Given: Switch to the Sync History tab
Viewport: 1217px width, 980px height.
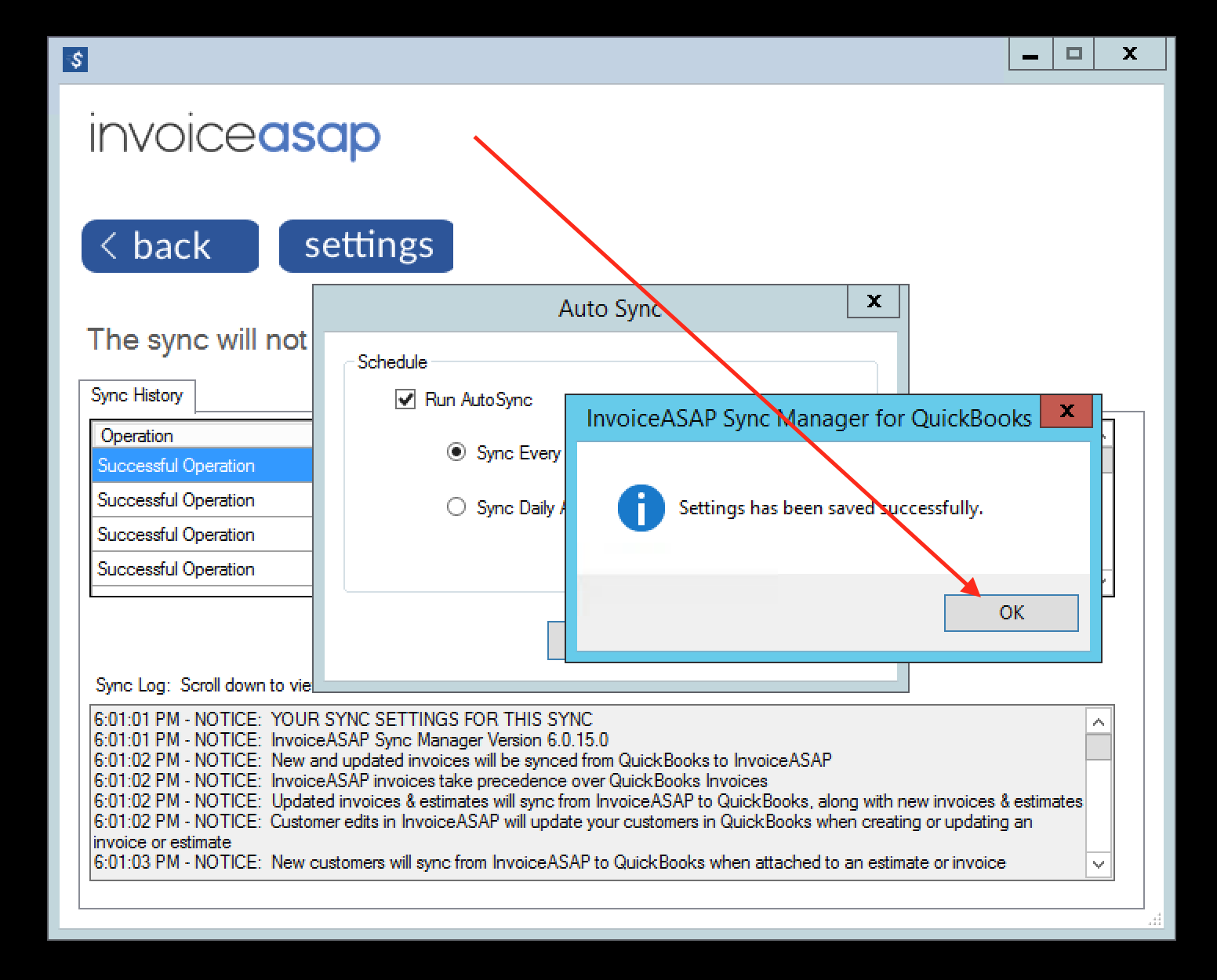Looking at the screenshot, I should coord(137,395).
